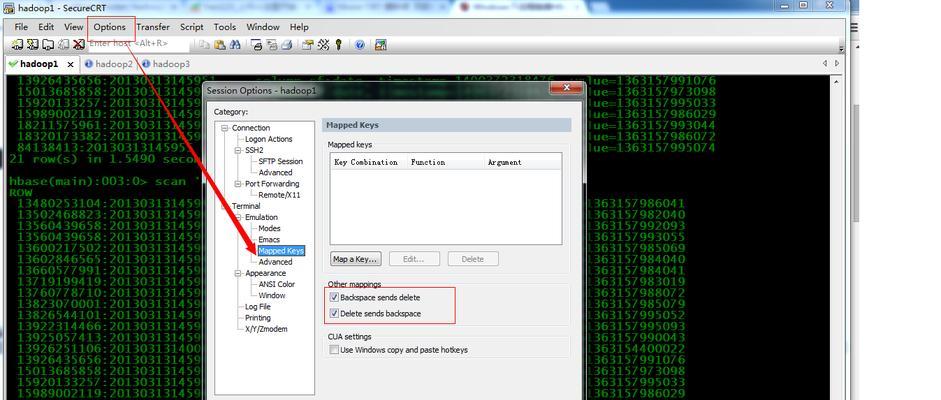Select Advanced under SSH2 in the tree
The image size is (941, 400).
(x=275, y=173)
